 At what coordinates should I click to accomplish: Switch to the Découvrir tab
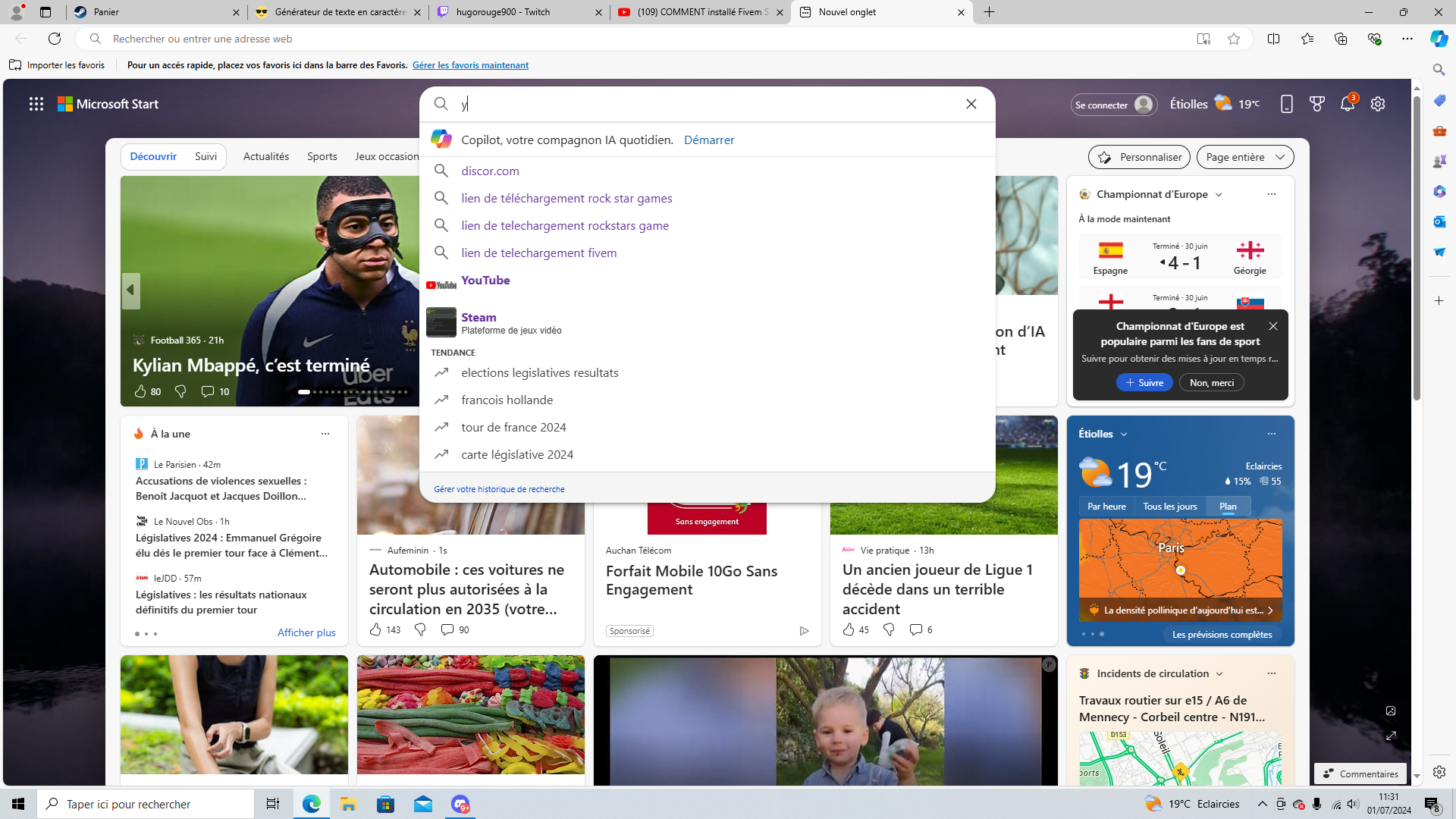[153, 156]
